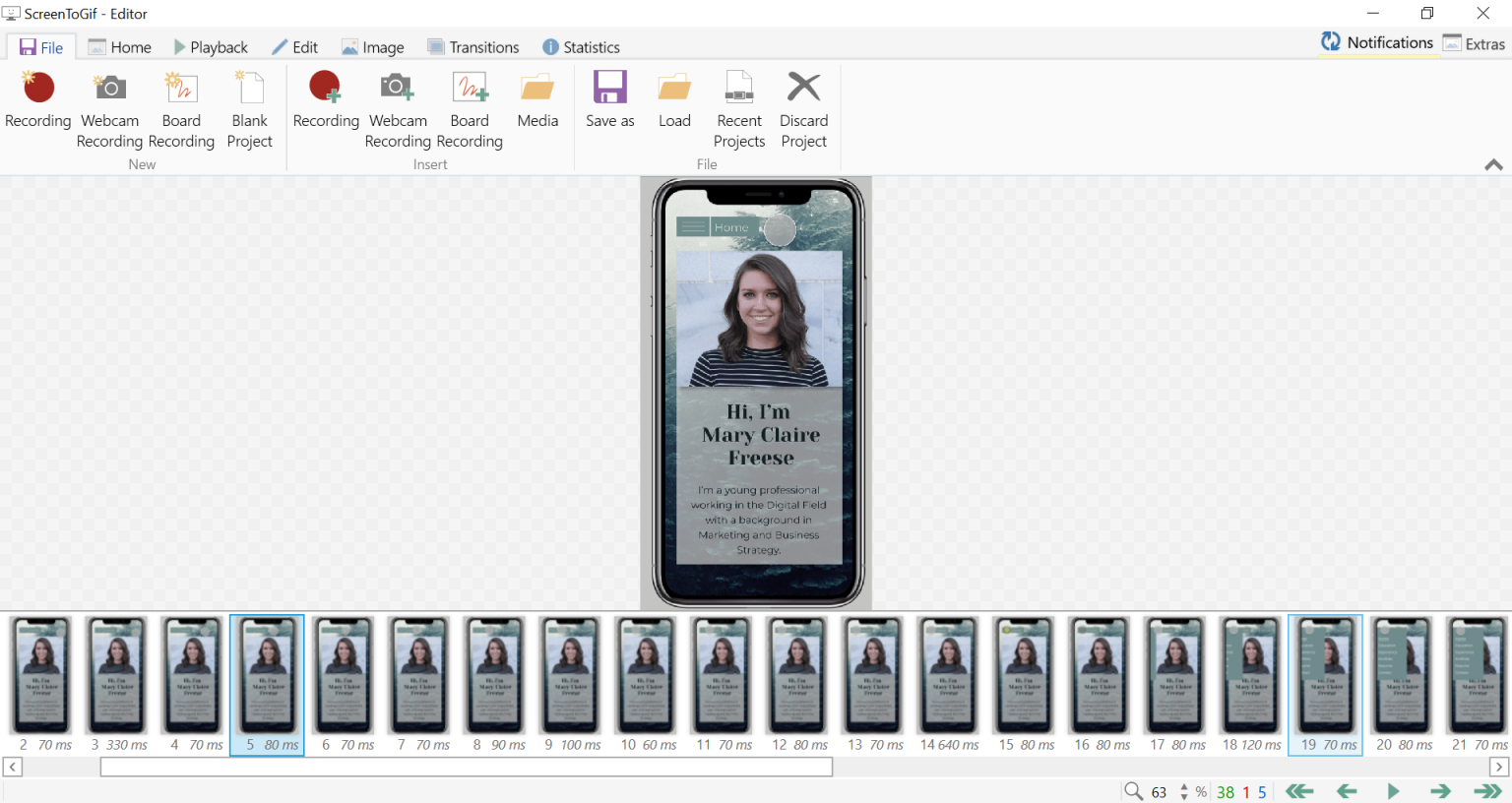
Task: Open Recent Projects
Action: pyautogui.click(x=738, y=108)
